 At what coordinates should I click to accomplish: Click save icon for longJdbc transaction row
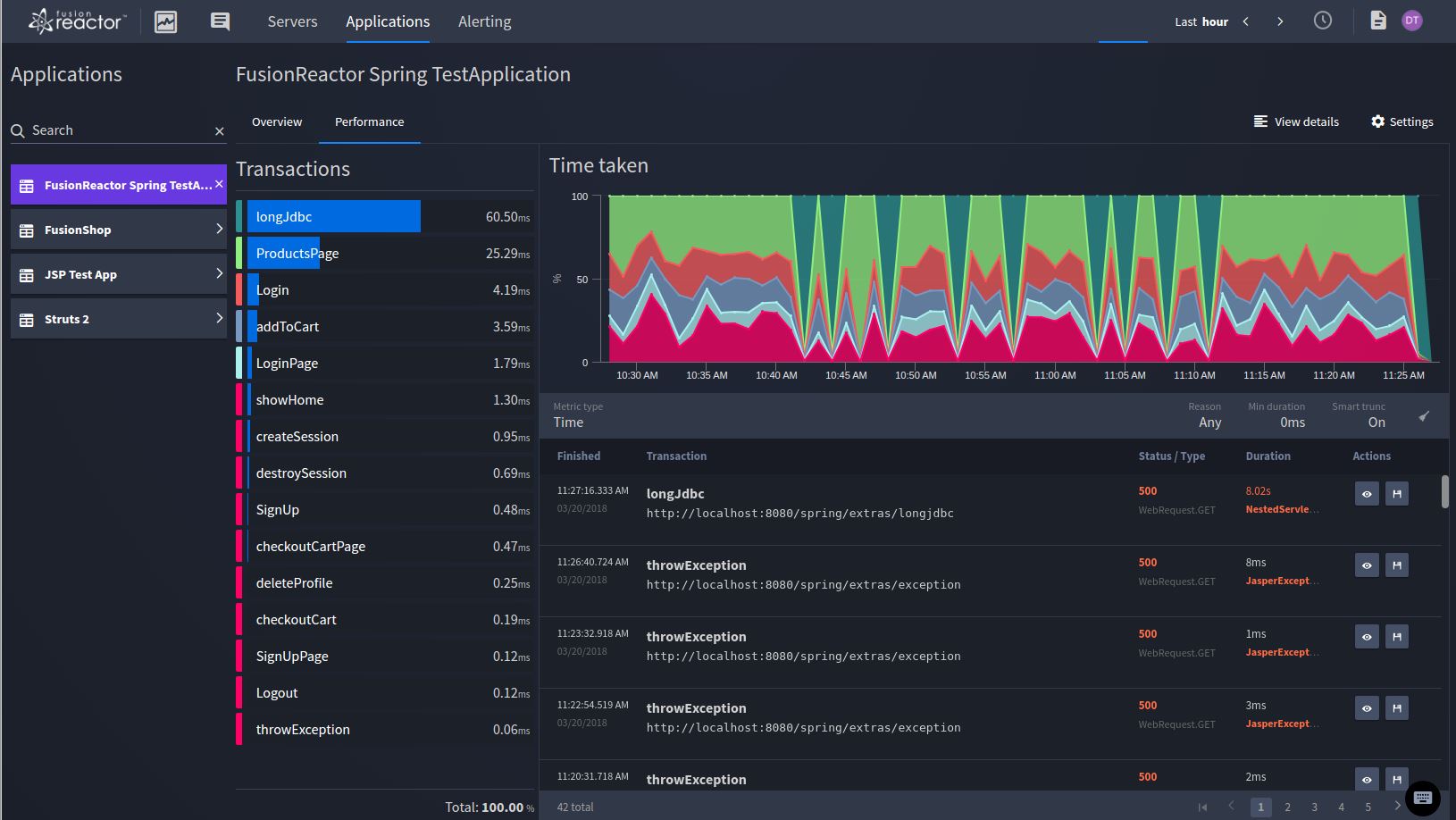(x=1397, y=494)
